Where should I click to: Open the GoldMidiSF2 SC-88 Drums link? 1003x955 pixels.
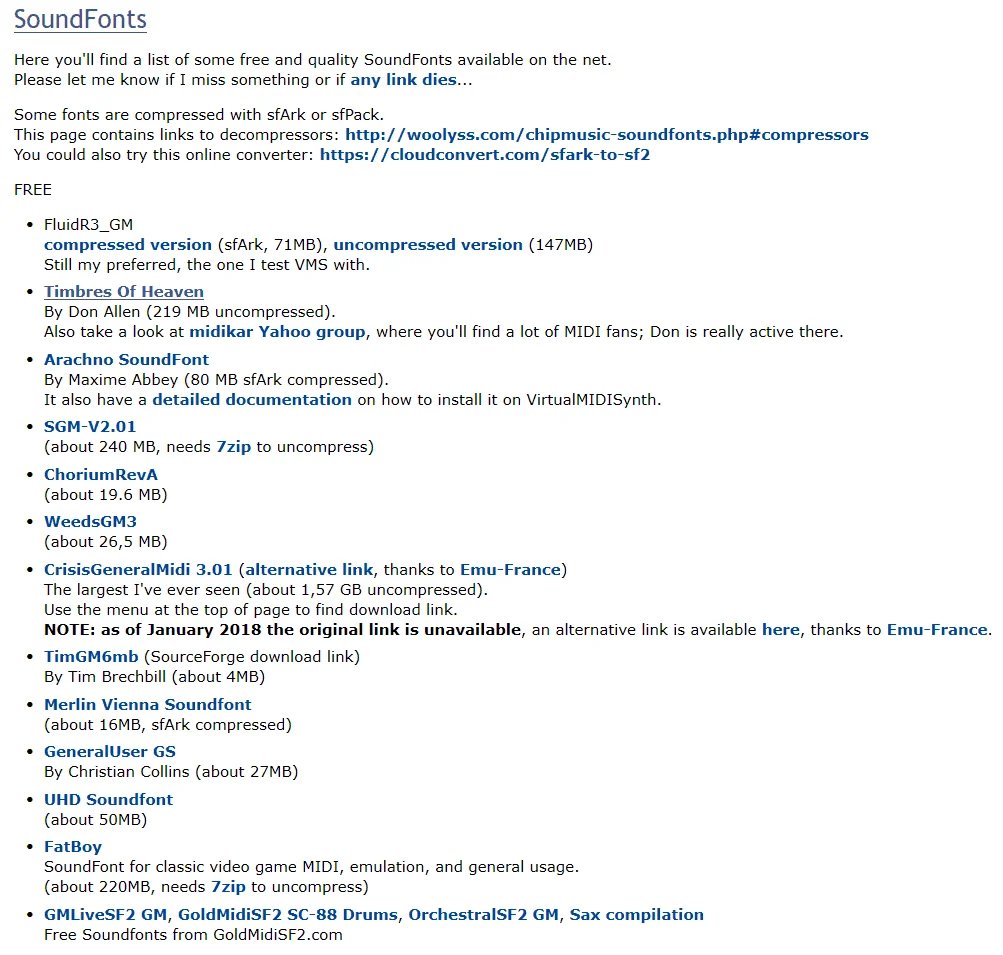tap(288, 915)
